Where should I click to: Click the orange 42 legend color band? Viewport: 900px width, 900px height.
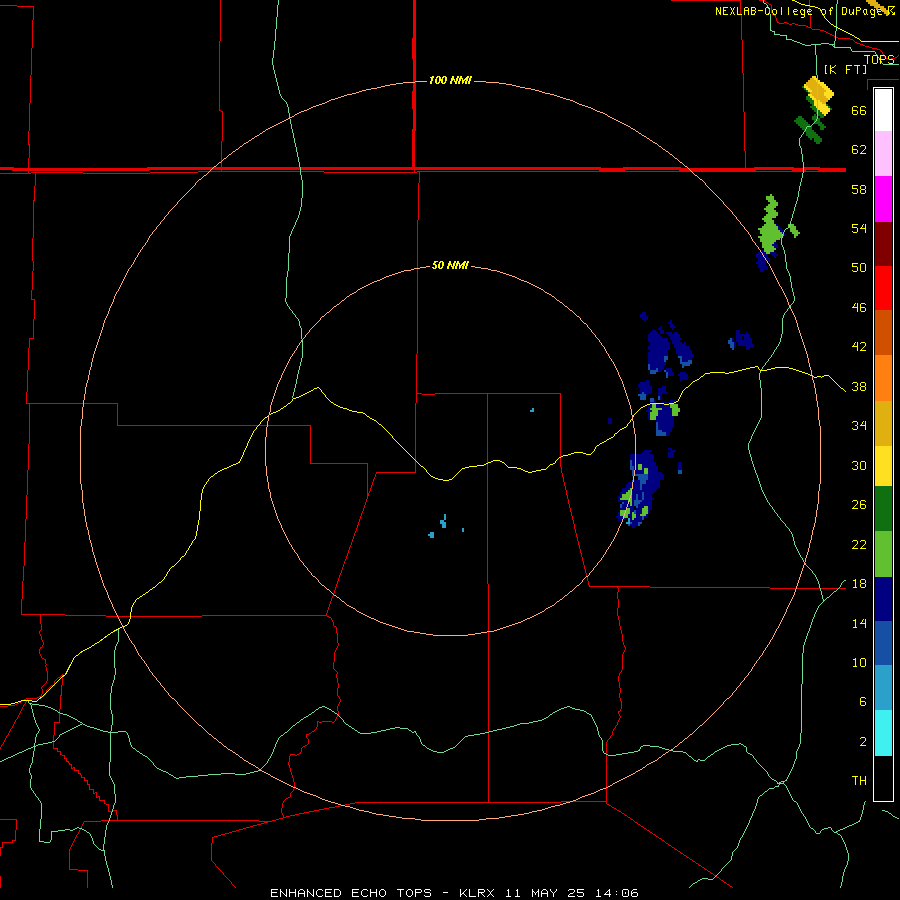[883, 378]
